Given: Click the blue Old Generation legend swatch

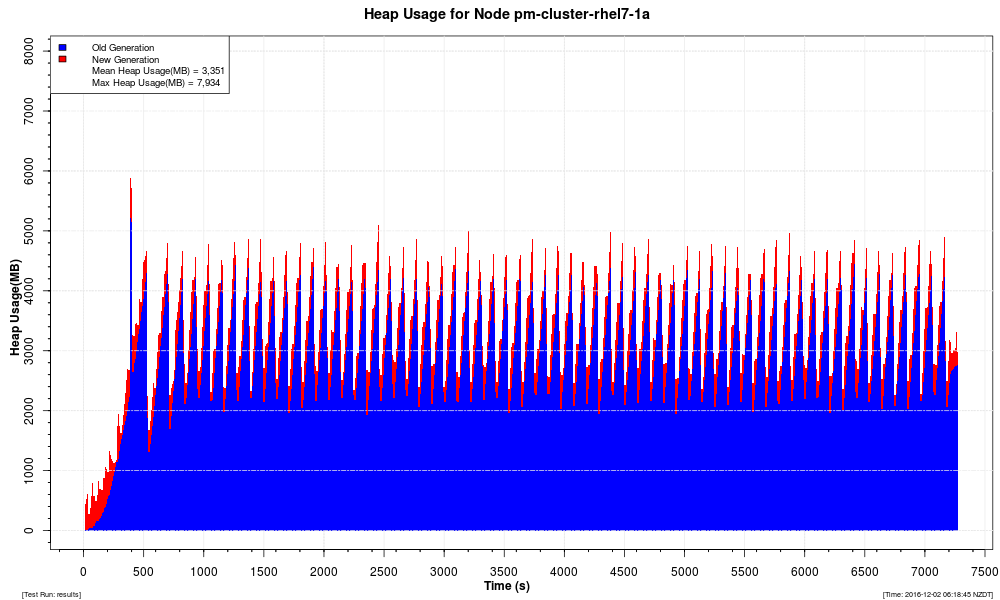Looking at the screenshot, I should (62, 47).
